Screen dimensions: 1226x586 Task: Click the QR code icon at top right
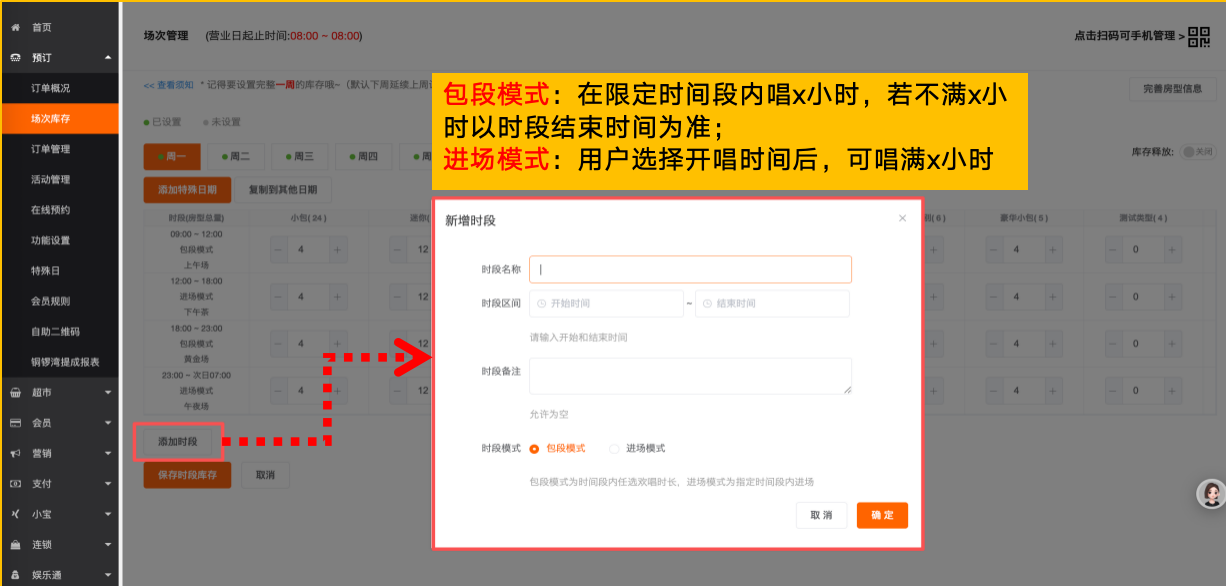coord(1199,36)
